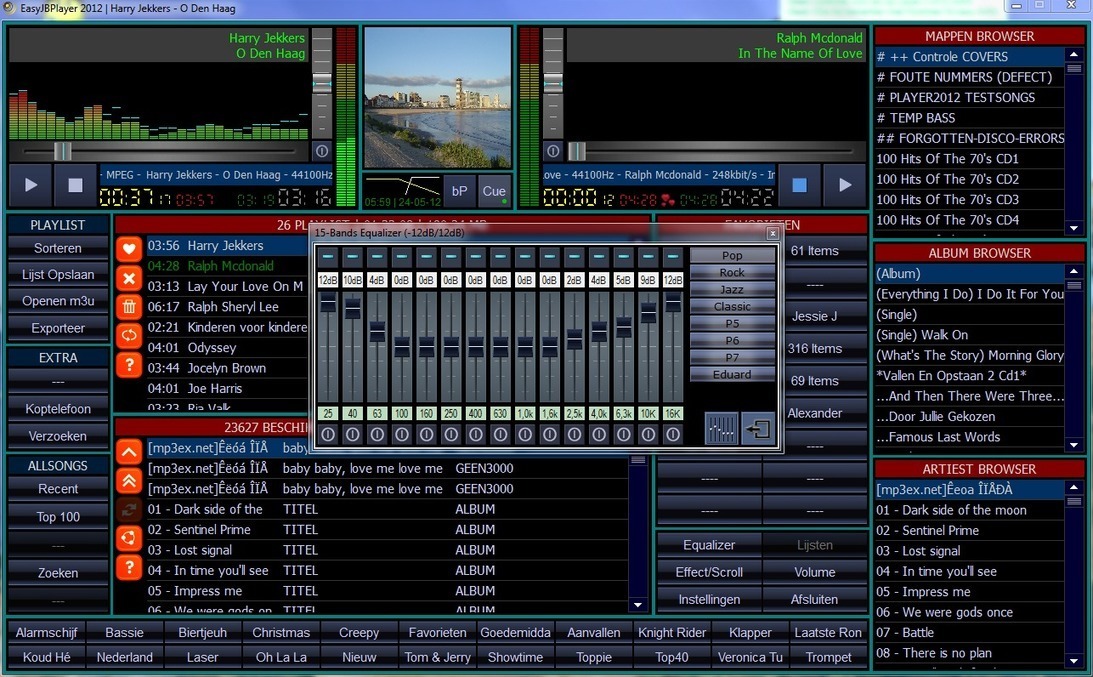The width and height of the screenshot is (1093, 677).
Task: Click the equalizer sliders preset icon
Action: [x=721, y=428]
